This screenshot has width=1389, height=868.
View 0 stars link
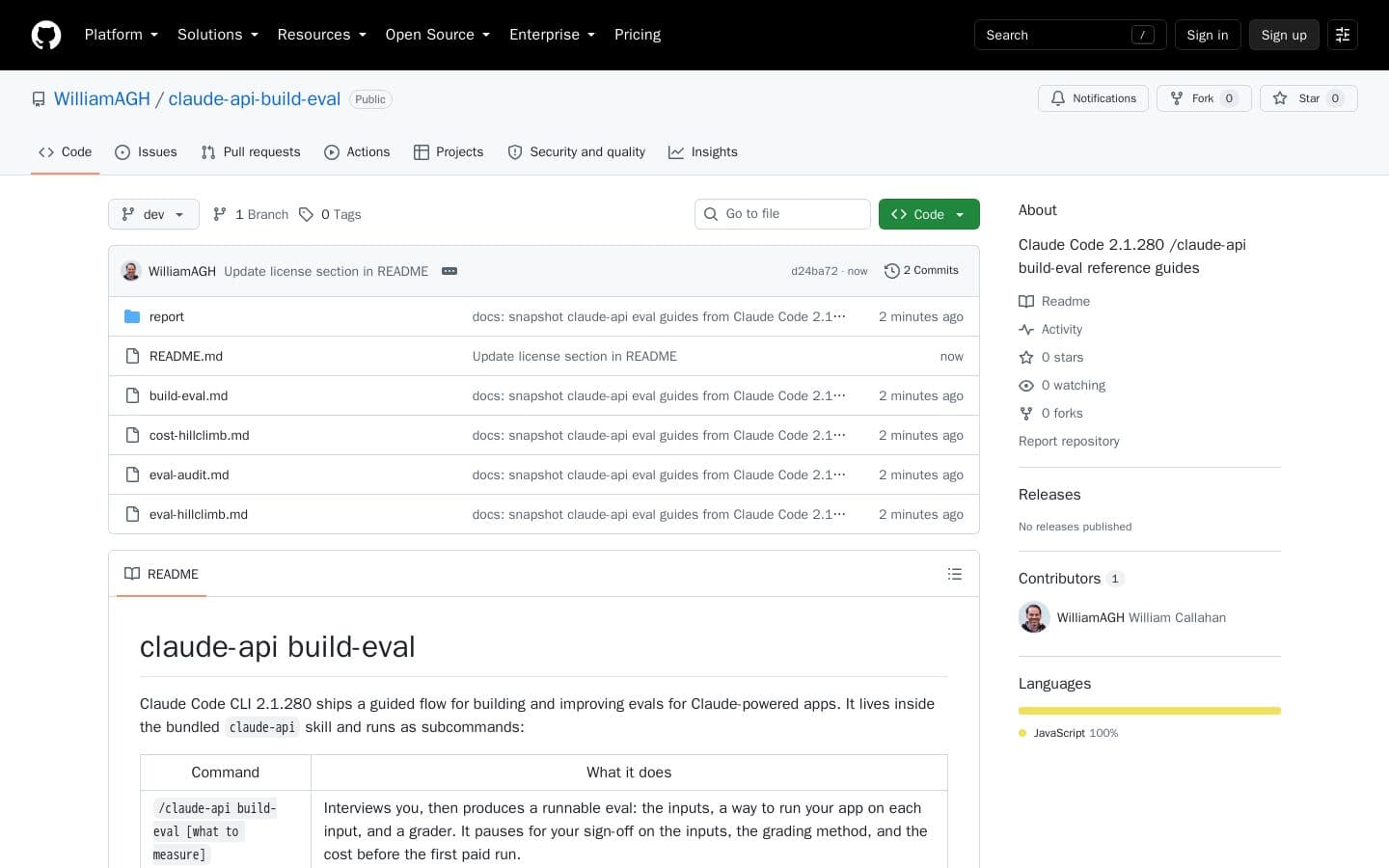1051,357
